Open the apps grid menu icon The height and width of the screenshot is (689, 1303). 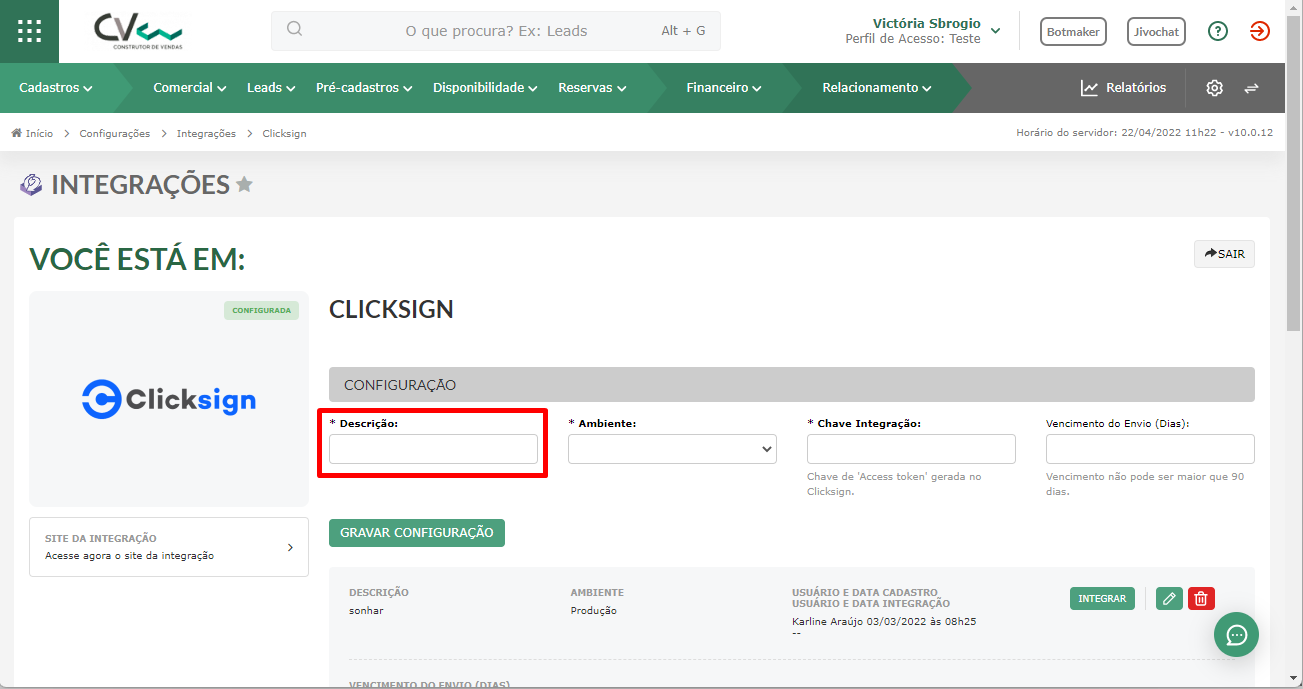pos(29,31)
